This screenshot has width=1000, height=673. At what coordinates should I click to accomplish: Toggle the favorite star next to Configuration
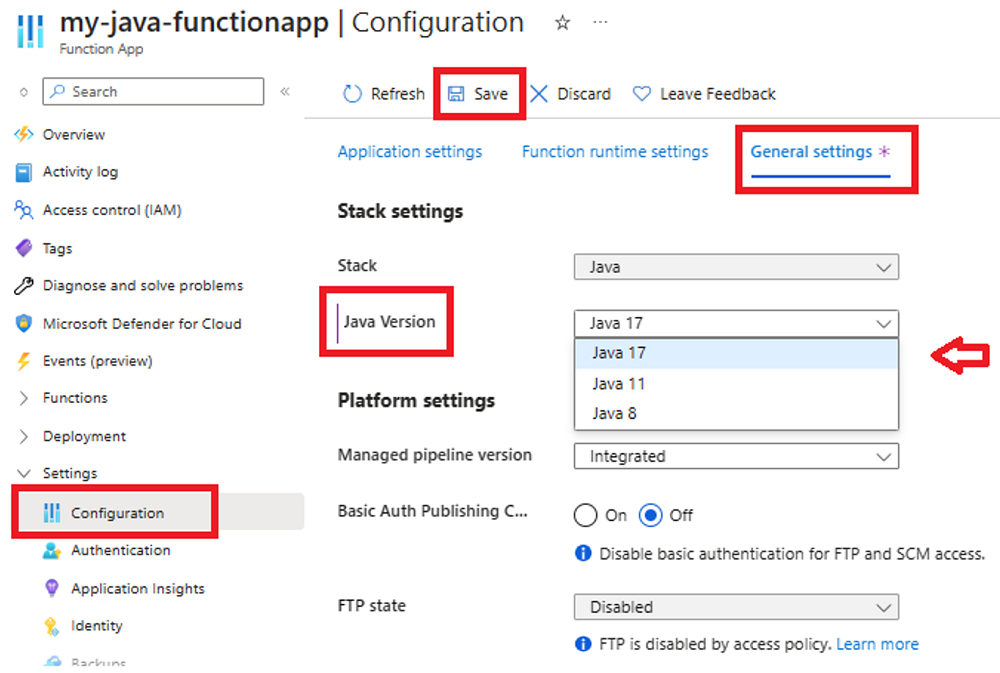(x=562, y=22)
